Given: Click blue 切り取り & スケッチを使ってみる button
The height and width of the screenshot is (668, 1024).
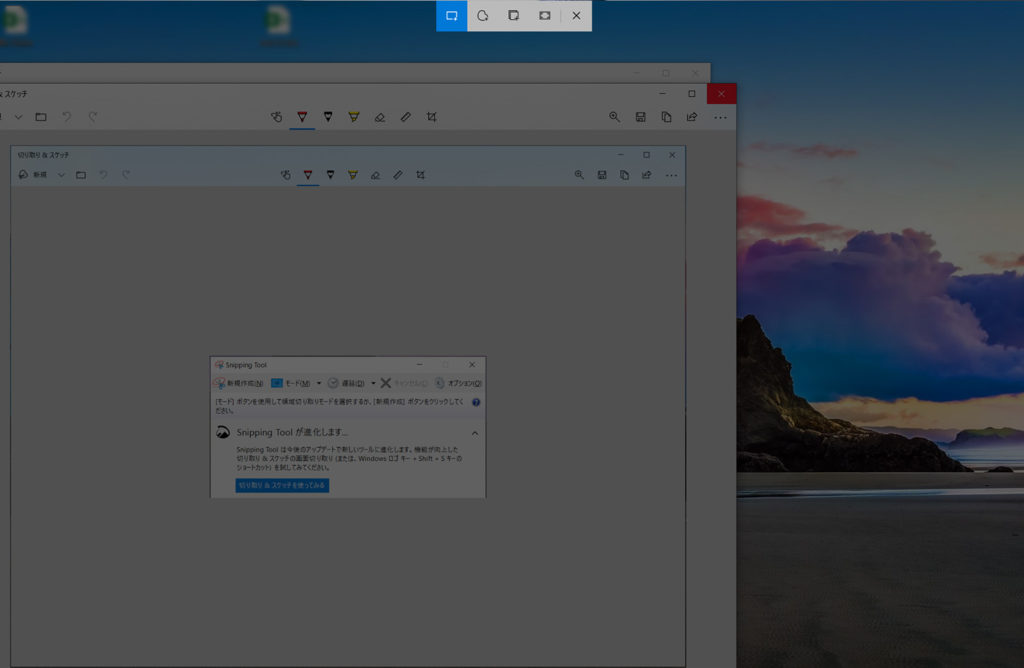Looking at the screenshot, I should click(x=282, y=485).
